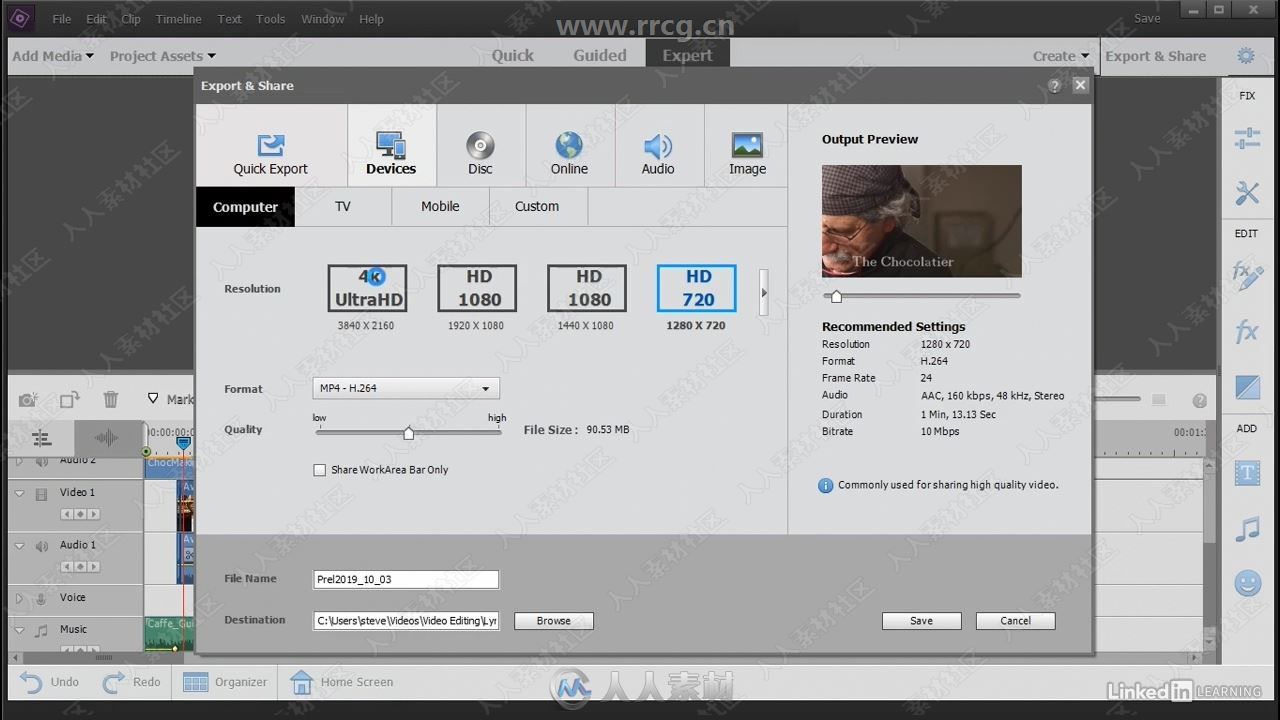Choose 4K UltraHD resolution preset

367,288
